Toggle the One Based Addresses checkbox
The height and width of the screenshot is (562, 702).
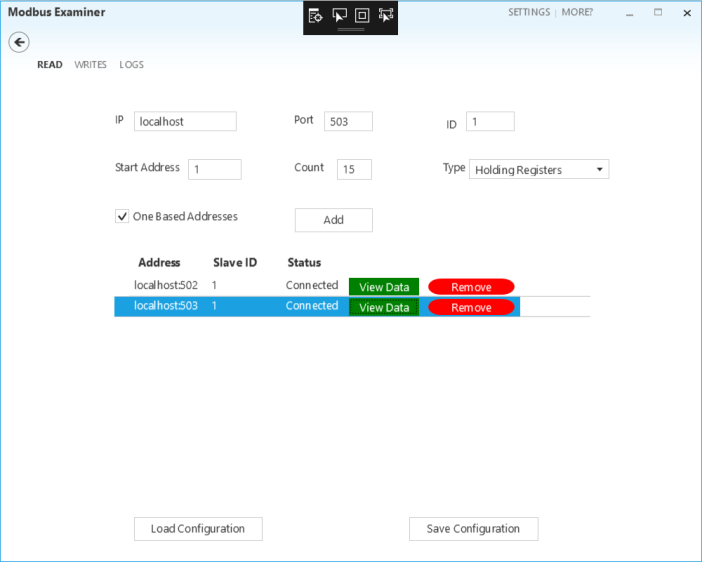point(123,216)
